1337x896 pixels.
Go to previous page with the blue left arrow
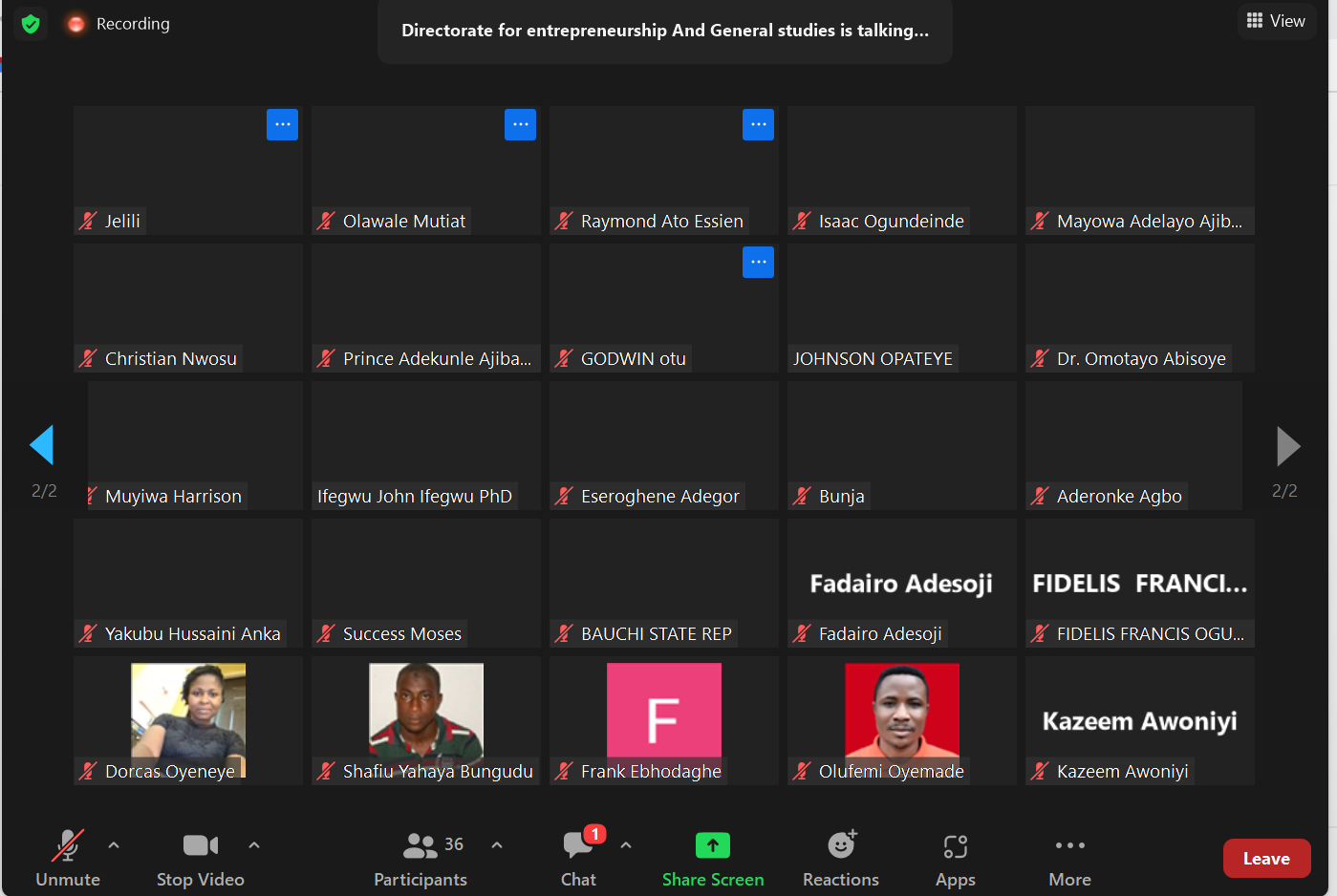coord(42,445)
